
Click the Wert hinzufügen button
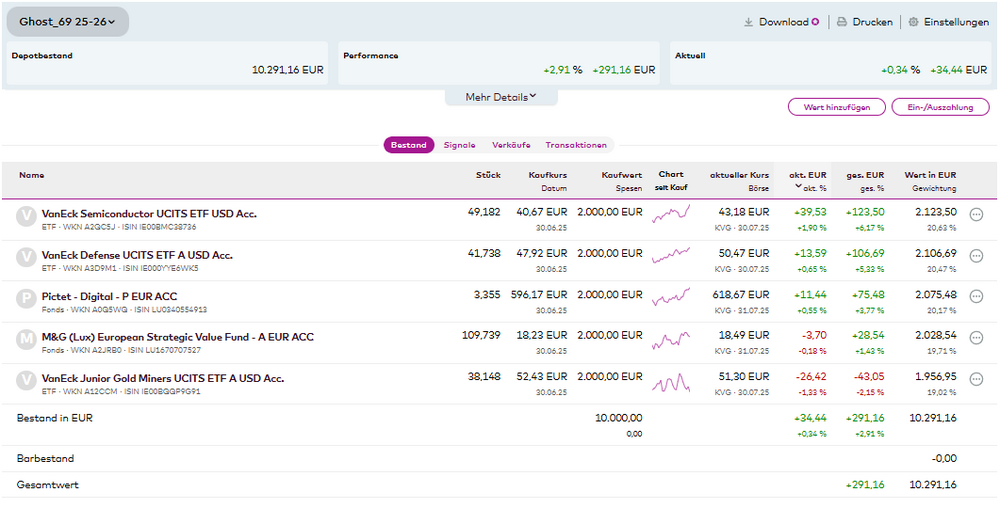click(836, 107)
